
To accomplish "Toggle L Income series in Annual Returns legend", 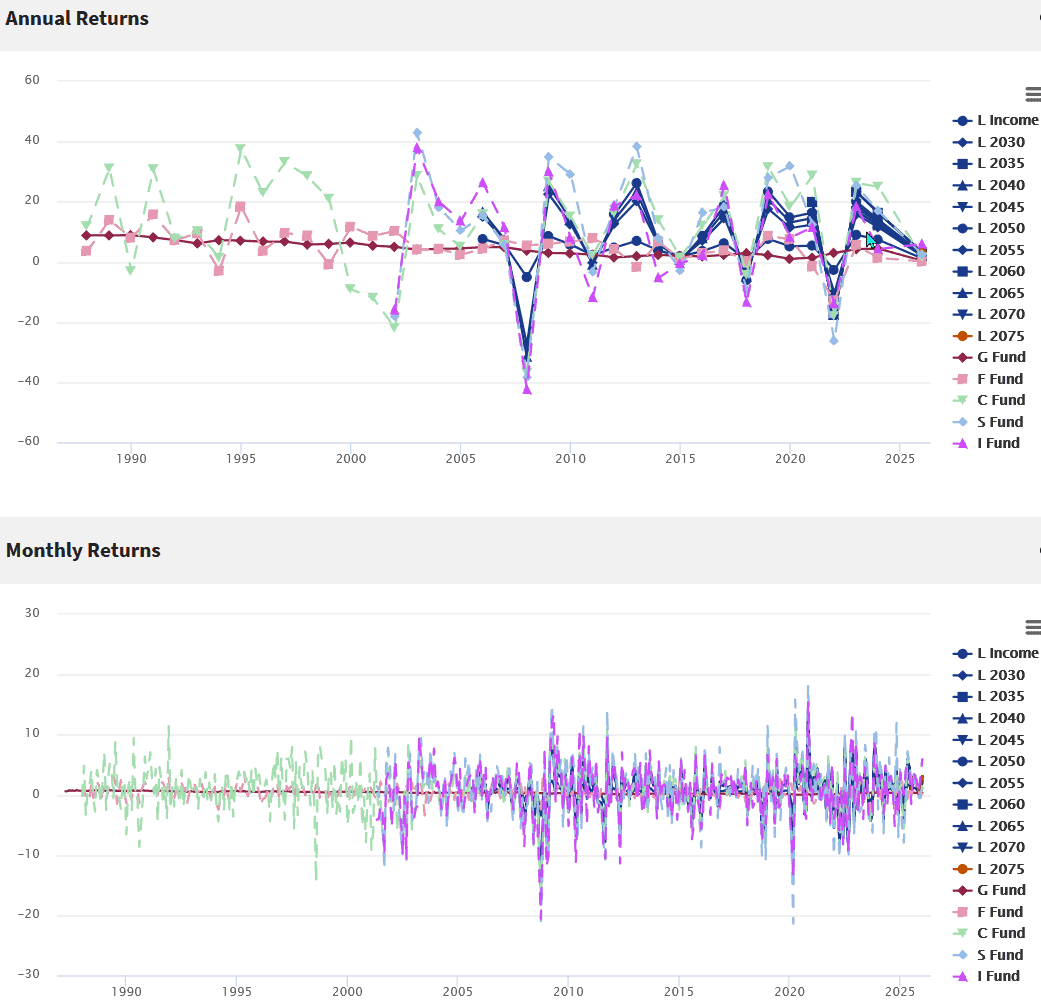I will (x=1008, y=120).
